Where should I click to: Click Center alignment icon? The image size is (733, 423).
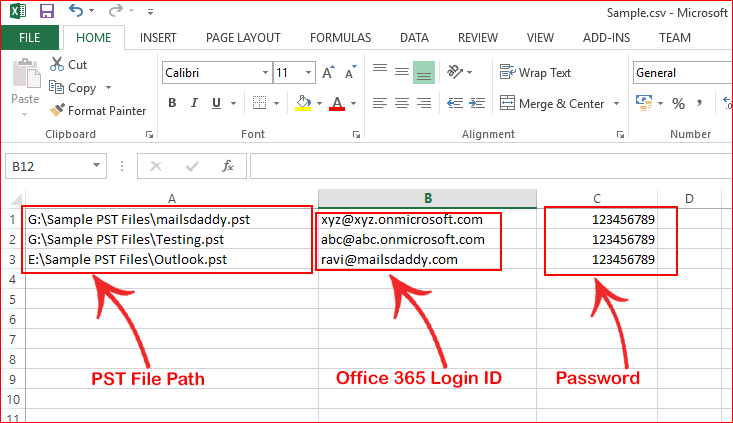(402, 103)
